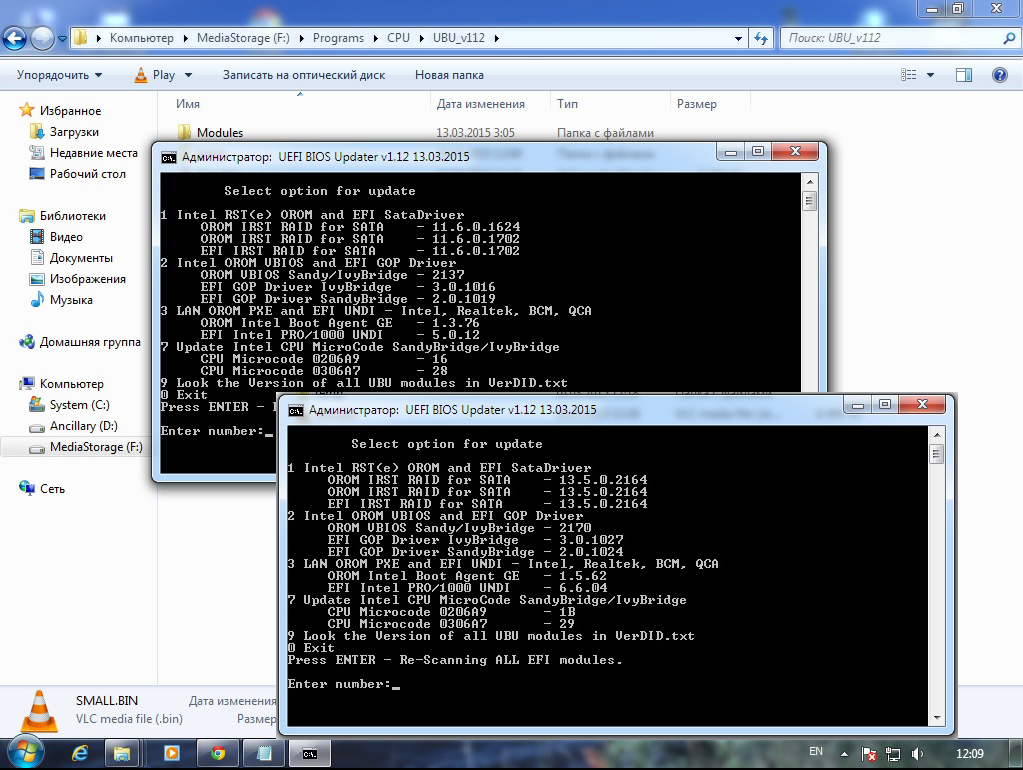This screenshot has height=770, width=1023.
Task: Expand the view options dropdown arrow
Action: coord(930,75)
